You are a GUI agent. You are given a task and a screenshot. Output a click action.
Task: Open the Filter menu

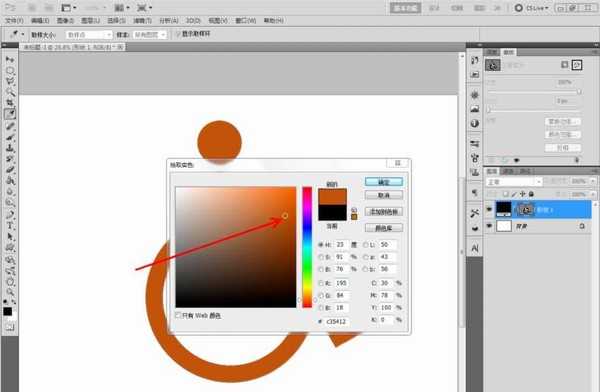(142, 20)
